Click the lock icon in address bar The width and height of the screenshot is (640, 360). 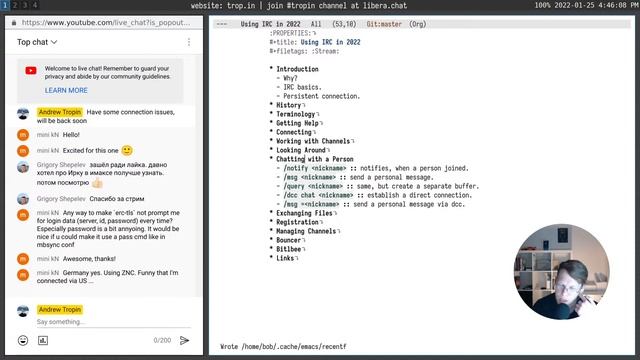point(14,23)
